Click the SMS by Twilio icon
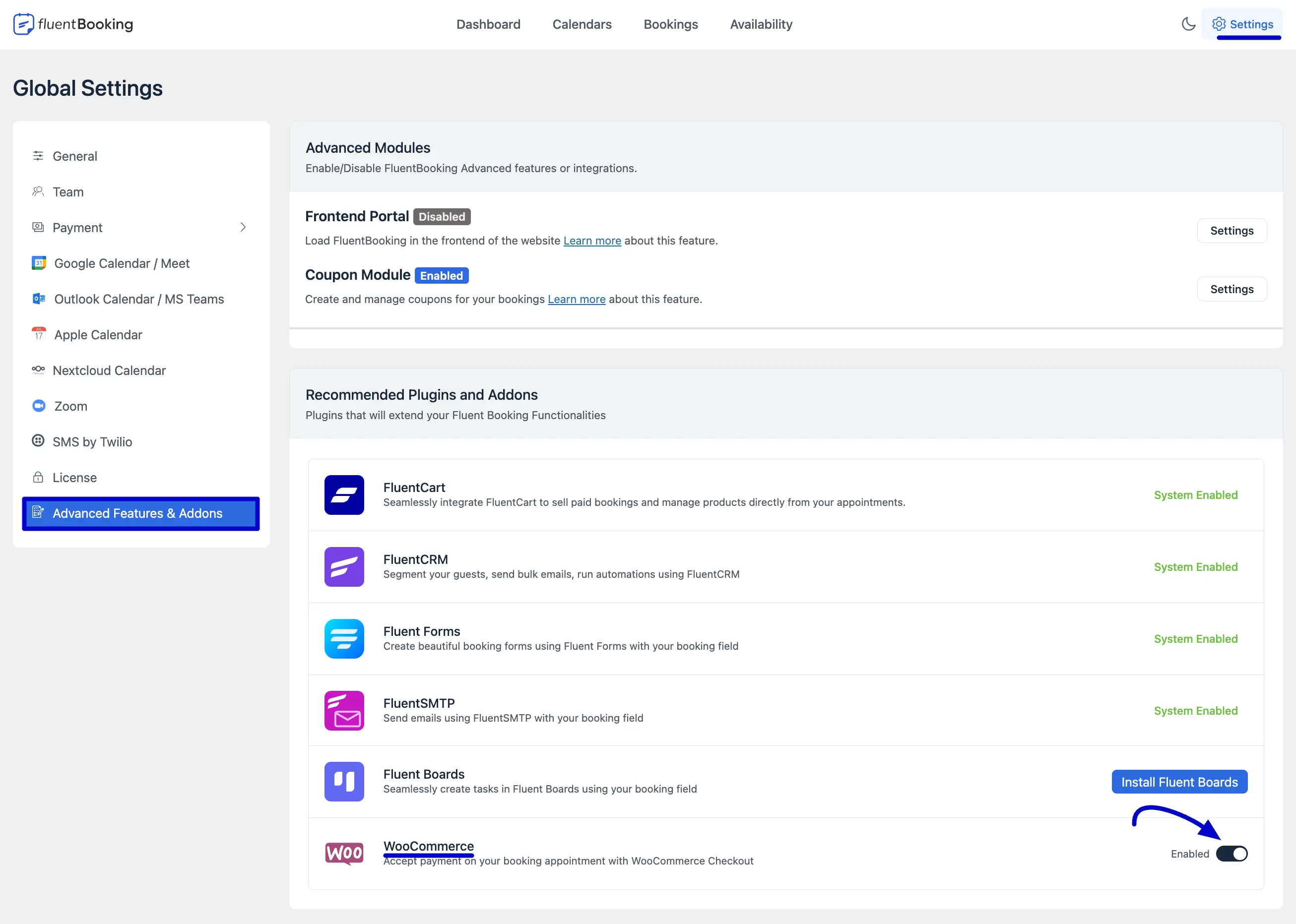This screenshot has height=924, width=1296. coord(38,441)
